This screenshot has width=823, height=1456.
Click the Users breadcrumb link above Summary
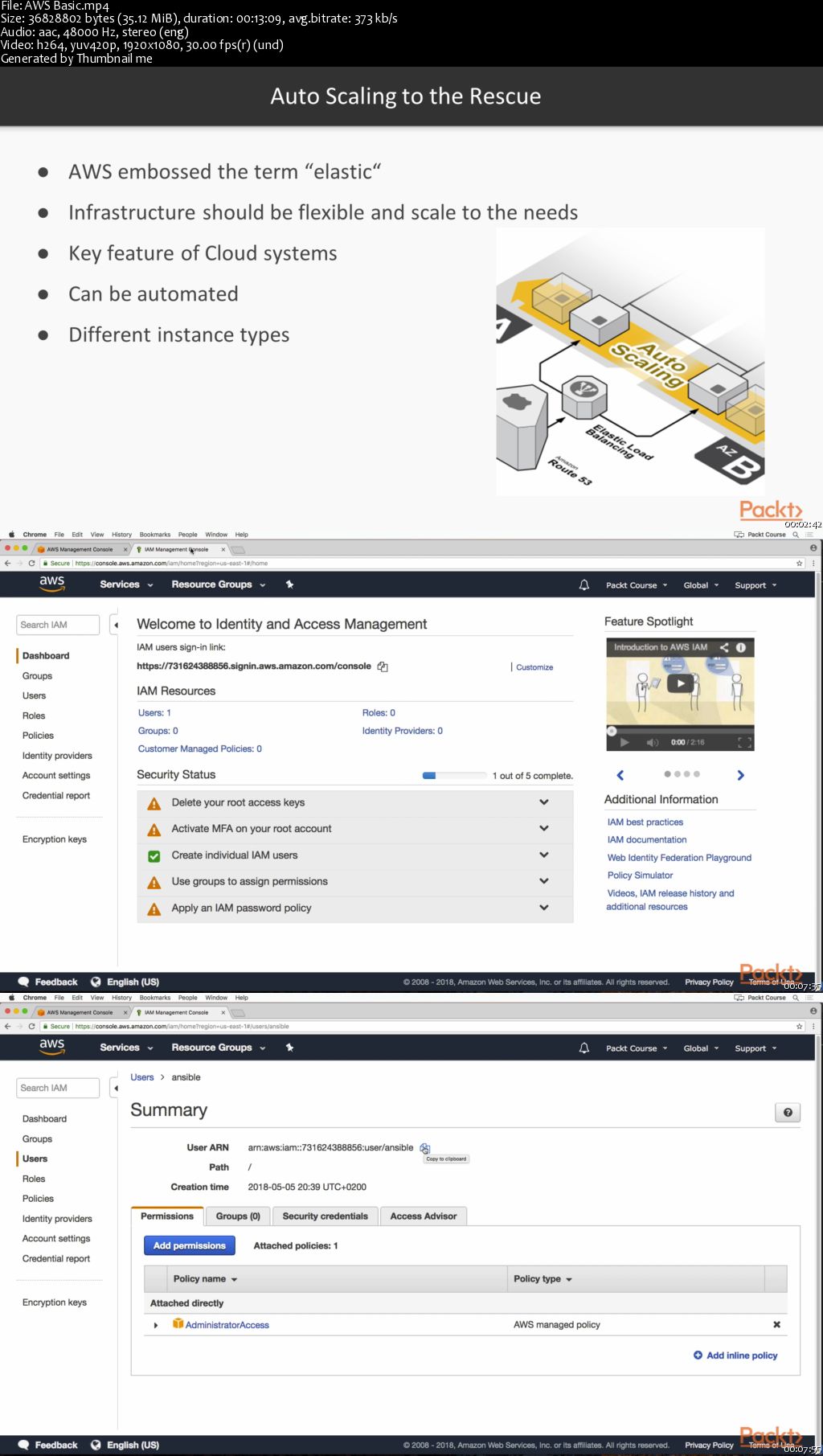click(x=142, y=1077)
